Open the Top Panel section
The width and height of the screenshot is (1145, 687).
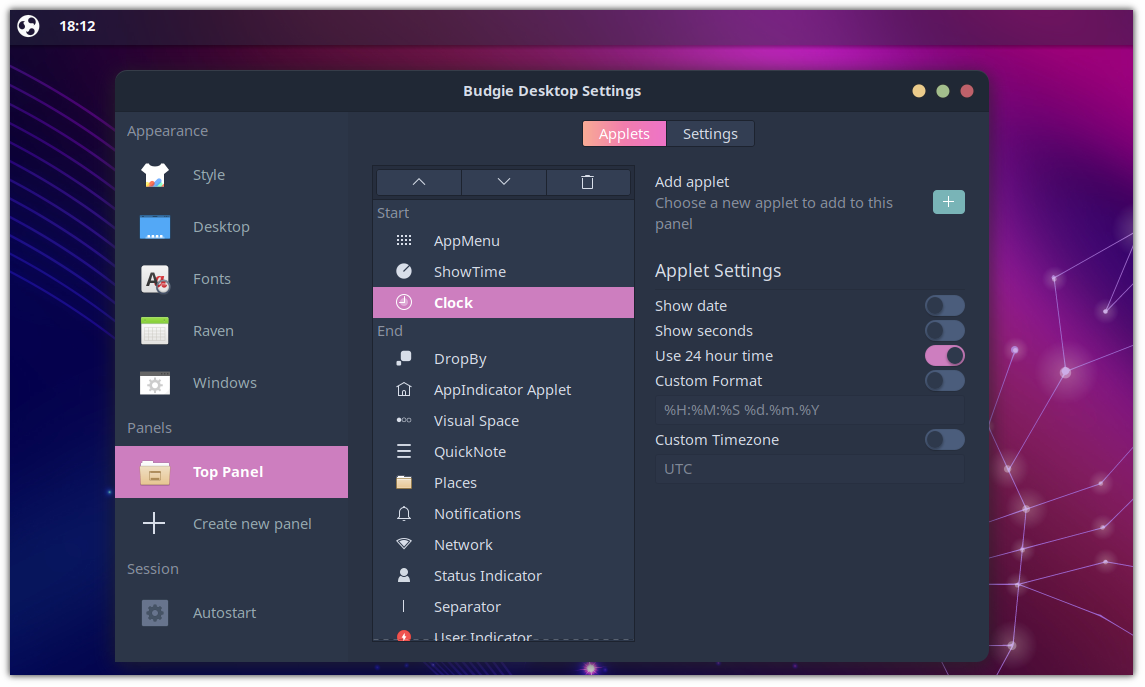pos(231,471)
